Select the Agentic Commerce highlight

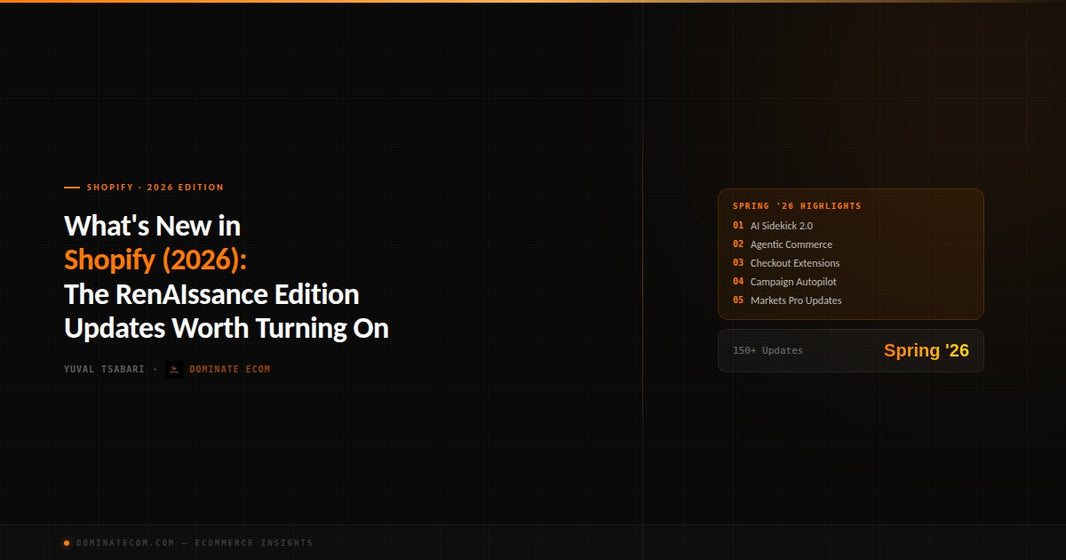click(x=791, y=244)
